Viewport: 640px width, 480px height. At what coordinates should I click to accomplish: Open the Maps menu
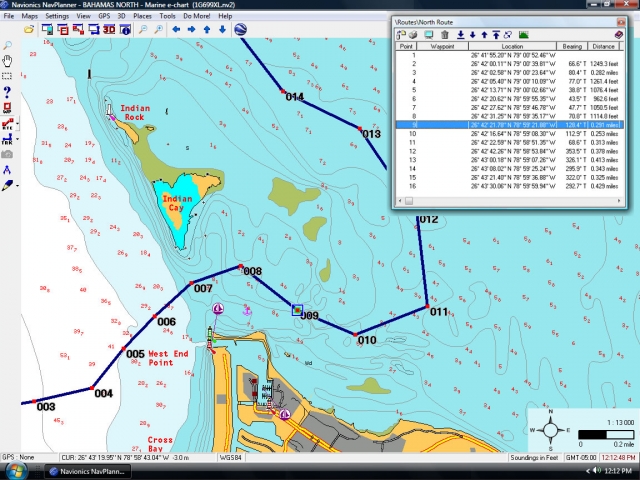tap(30, 16)
